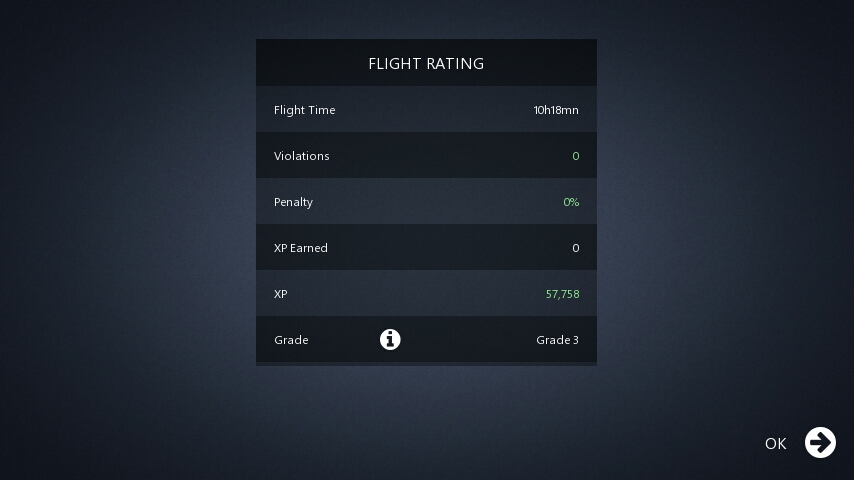Select the 57,758 XP total
The height and width of the screenshot is (480, 854).
pyautogui.click(x=563, y=294)
